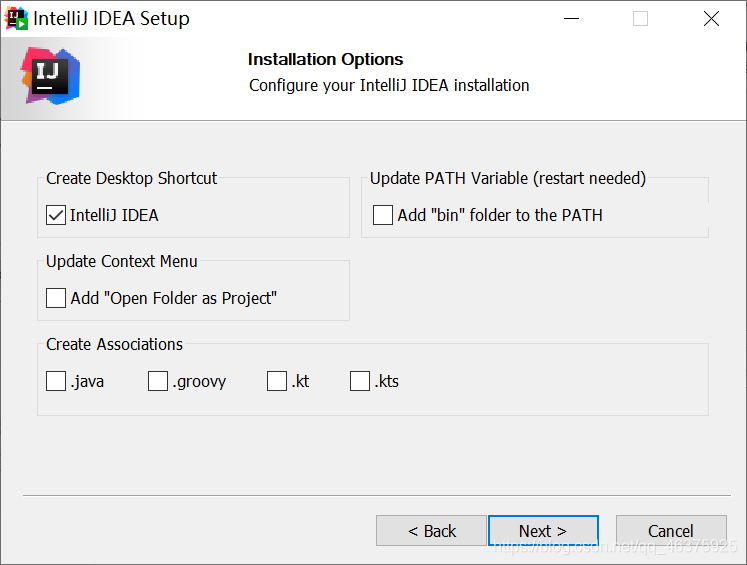Click the "Installation Options" heading
Image resolution: width=747 pixels, height=565 pixels.
325,59
